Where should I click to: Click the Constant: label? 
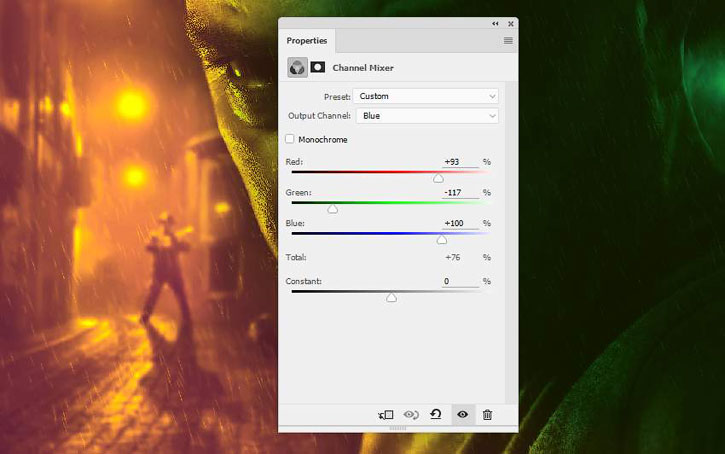pos(303,281)
